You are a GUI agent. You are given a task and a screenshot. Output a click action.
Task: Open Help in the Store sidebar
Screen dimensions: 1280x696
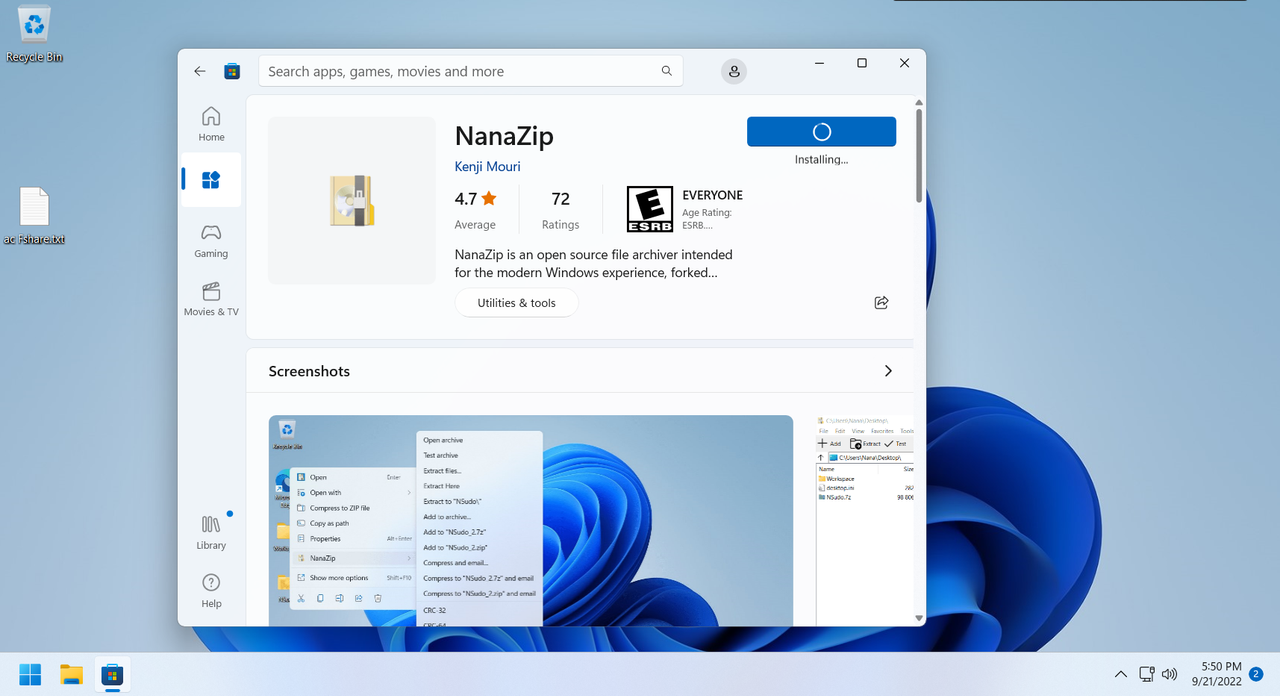(211, 590)
